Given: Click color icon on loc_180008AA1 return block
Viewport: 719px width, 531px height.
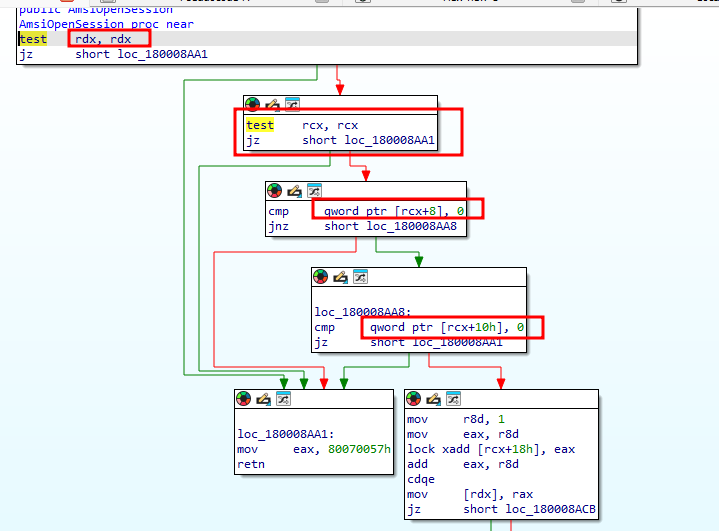Looking at the screenshot, I should pos(244,398).
